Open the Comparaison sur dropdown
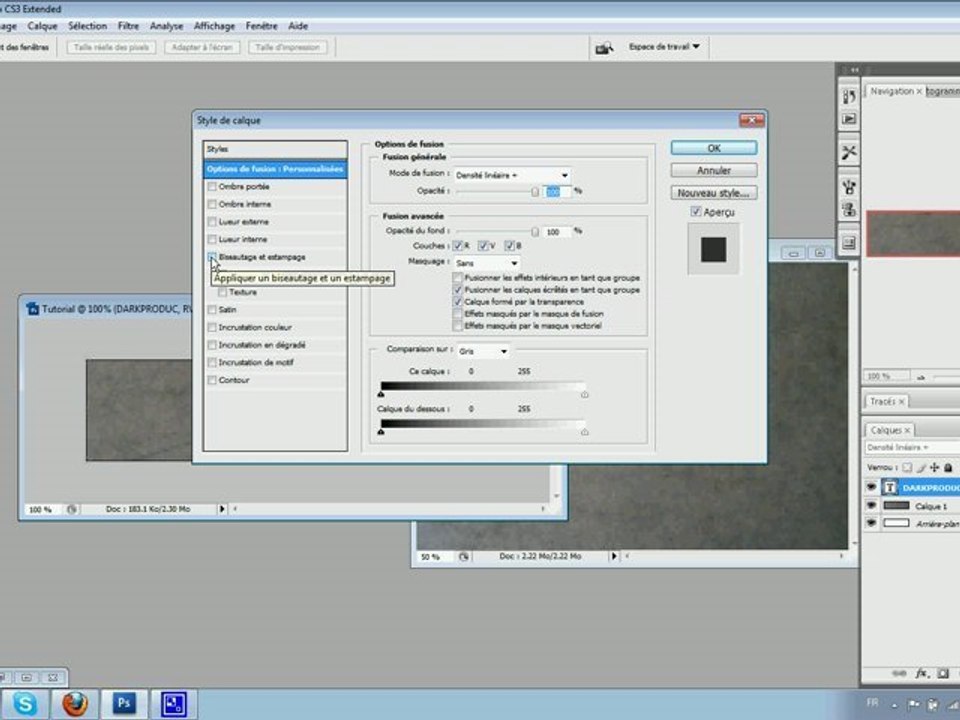960x720 pixels. tap(483, 351)
